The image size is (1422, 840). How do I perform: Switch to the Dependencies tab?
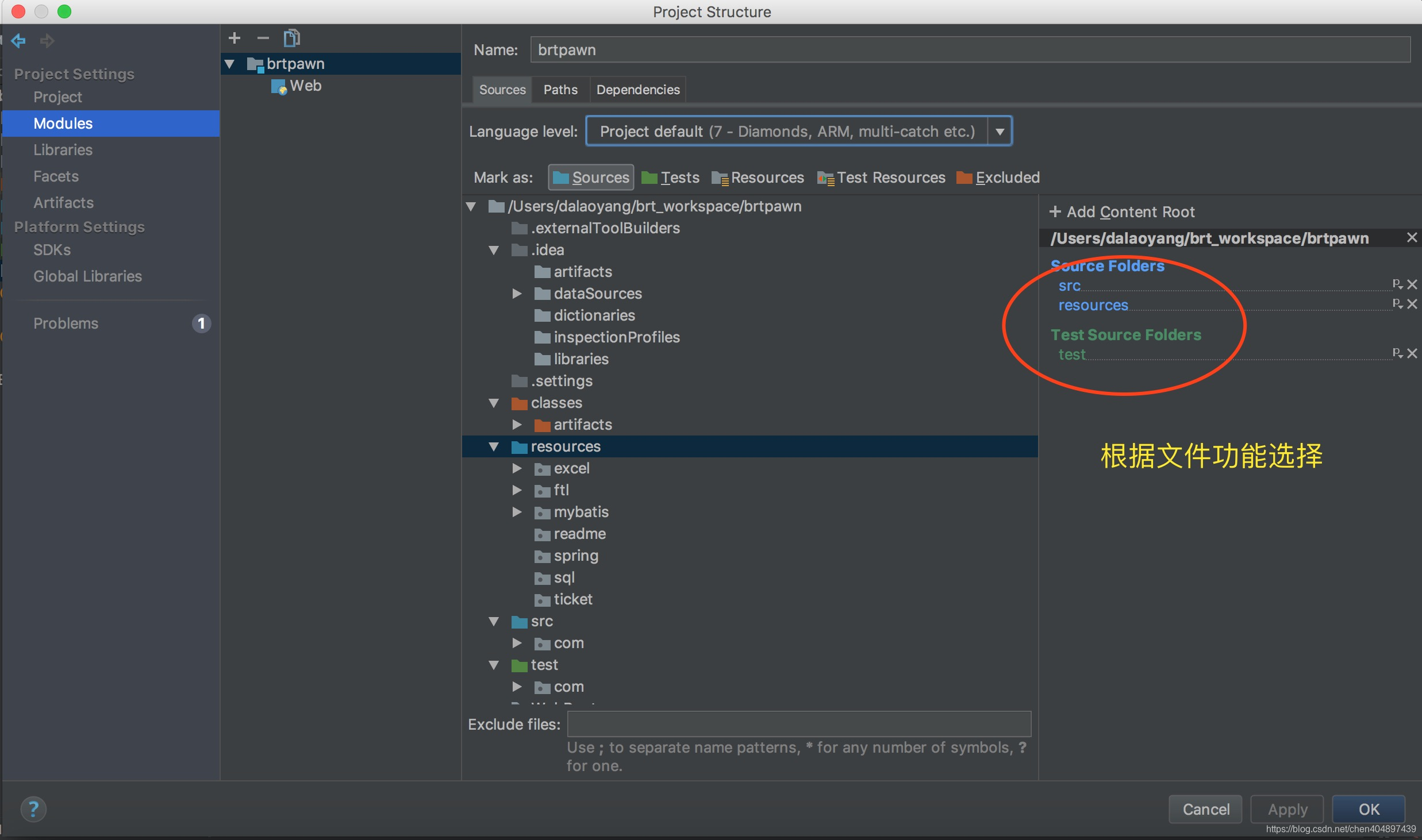tap(637, 90)
